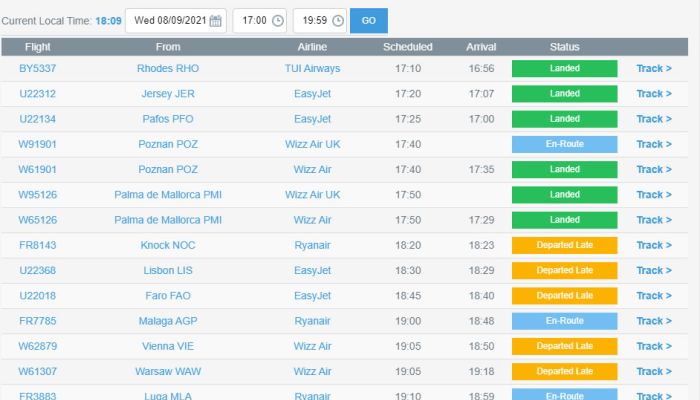700x400 pixels.
Task: Click the En-Route status of flight W91901
Action: [564, 144]
